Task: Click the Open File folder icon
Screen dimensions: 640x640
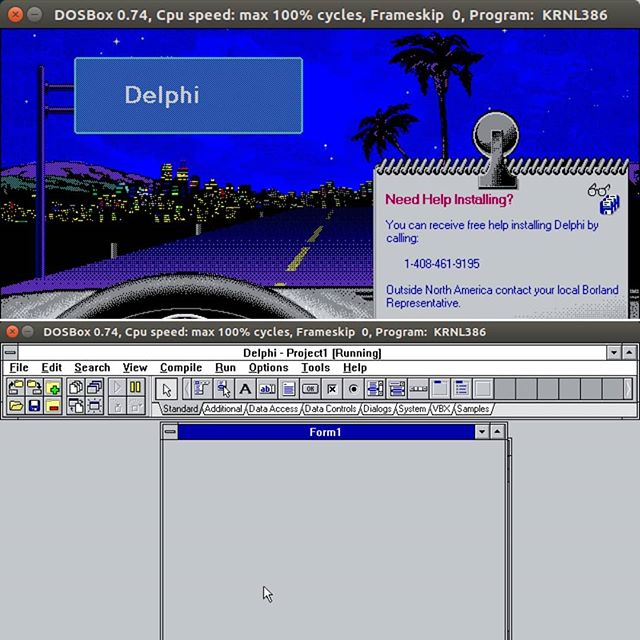Action: (16, 406)
